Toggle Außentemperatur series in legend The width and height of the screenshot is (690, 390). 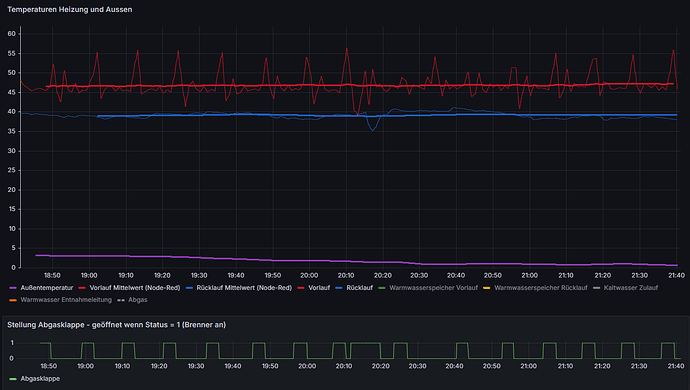click(47, 288)
